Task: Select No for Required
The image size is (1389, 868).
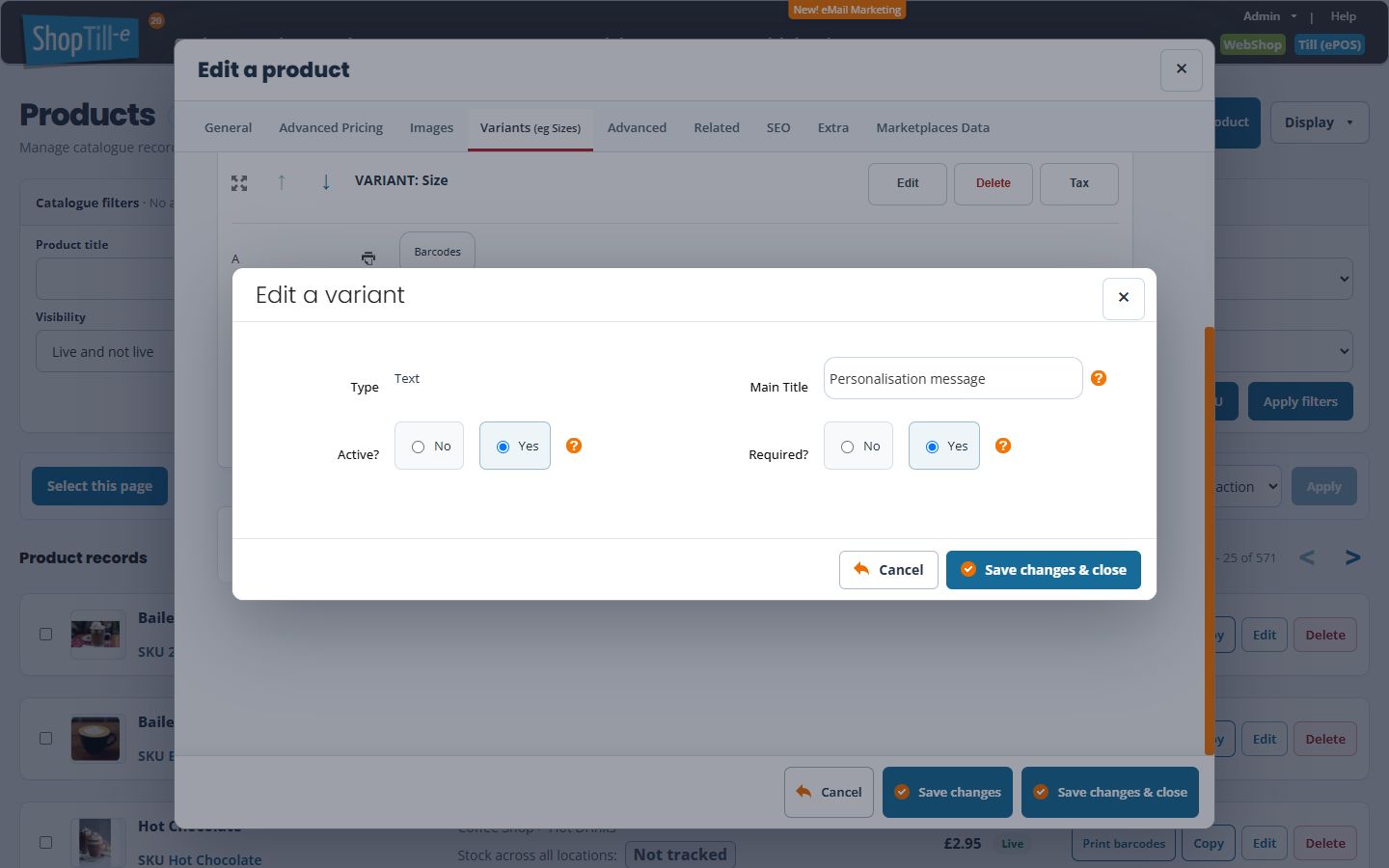Action: click(858, 446)
